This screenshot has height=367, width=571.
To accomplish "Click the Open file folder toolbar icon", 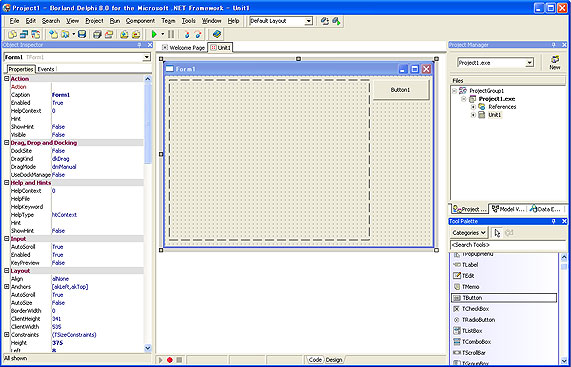I will click(65, 34).
